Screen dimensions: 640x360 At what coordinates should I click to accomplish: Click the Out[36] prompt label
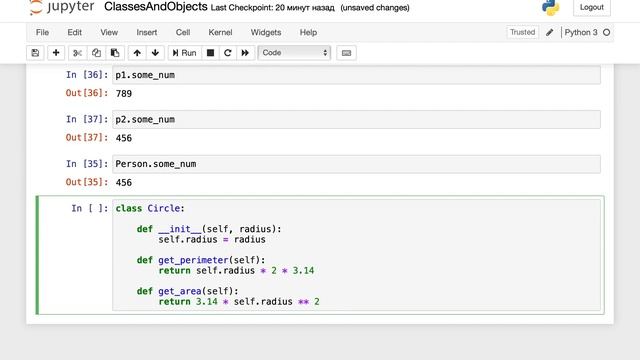87,93
